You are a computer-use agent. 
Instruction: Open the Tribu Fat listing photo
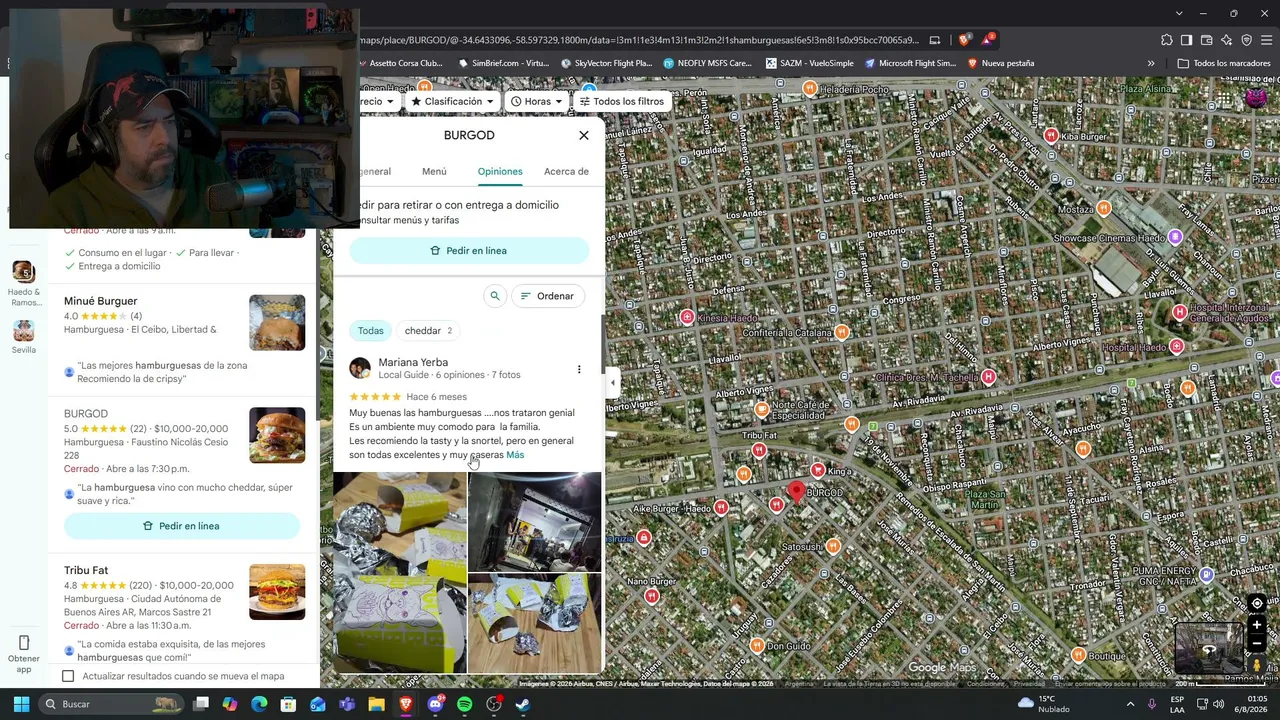pyautogui.click(x=277, y=592)
